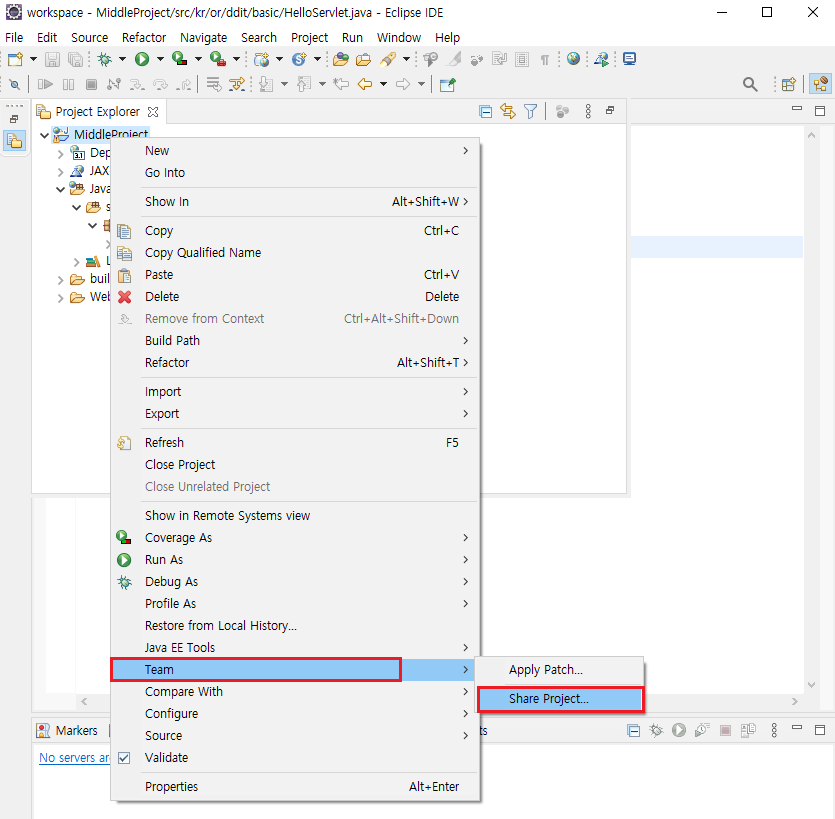The height and width of the screenshot is (819, 835).
Task: Click the green bug Debug icon
Action: click(x=104, y=59)
